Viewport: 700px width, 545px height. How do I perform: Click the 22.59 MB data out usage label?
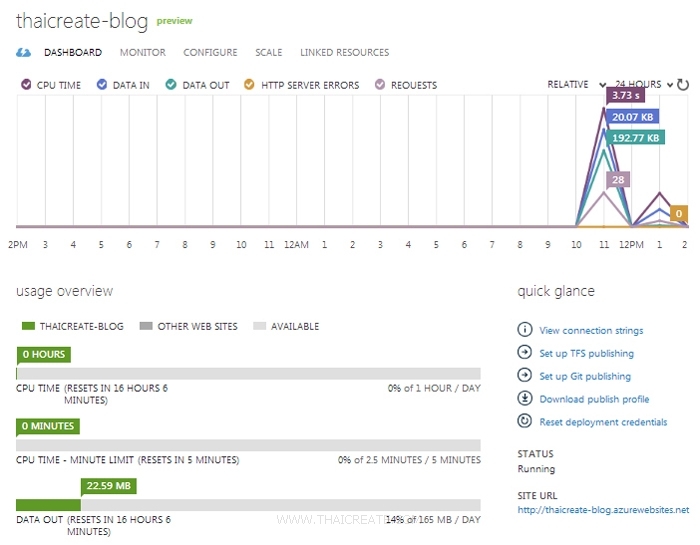(108, 486)
